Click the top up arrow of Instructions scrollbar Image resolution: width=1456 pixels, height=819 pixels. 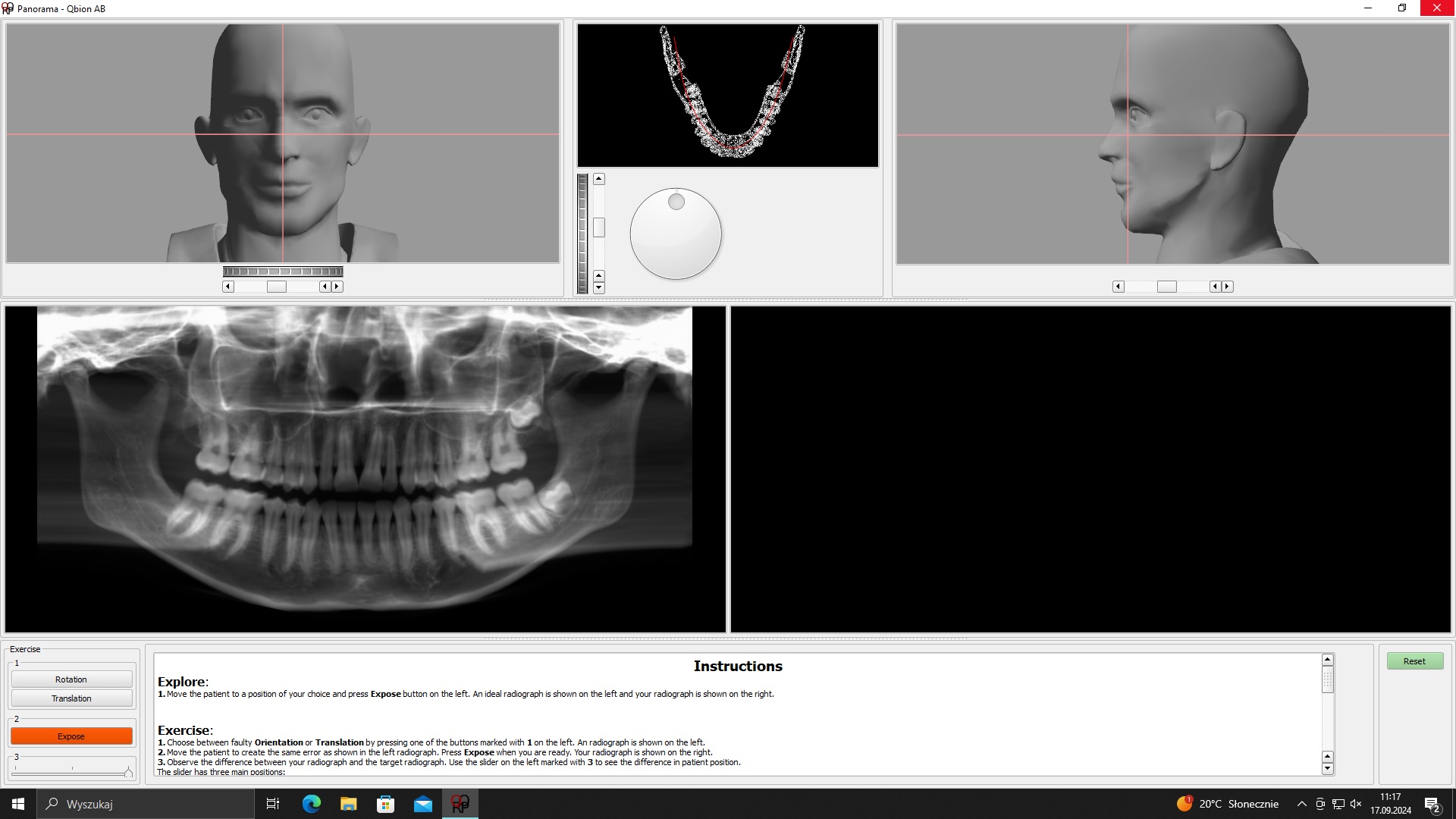pos(1327,660)
